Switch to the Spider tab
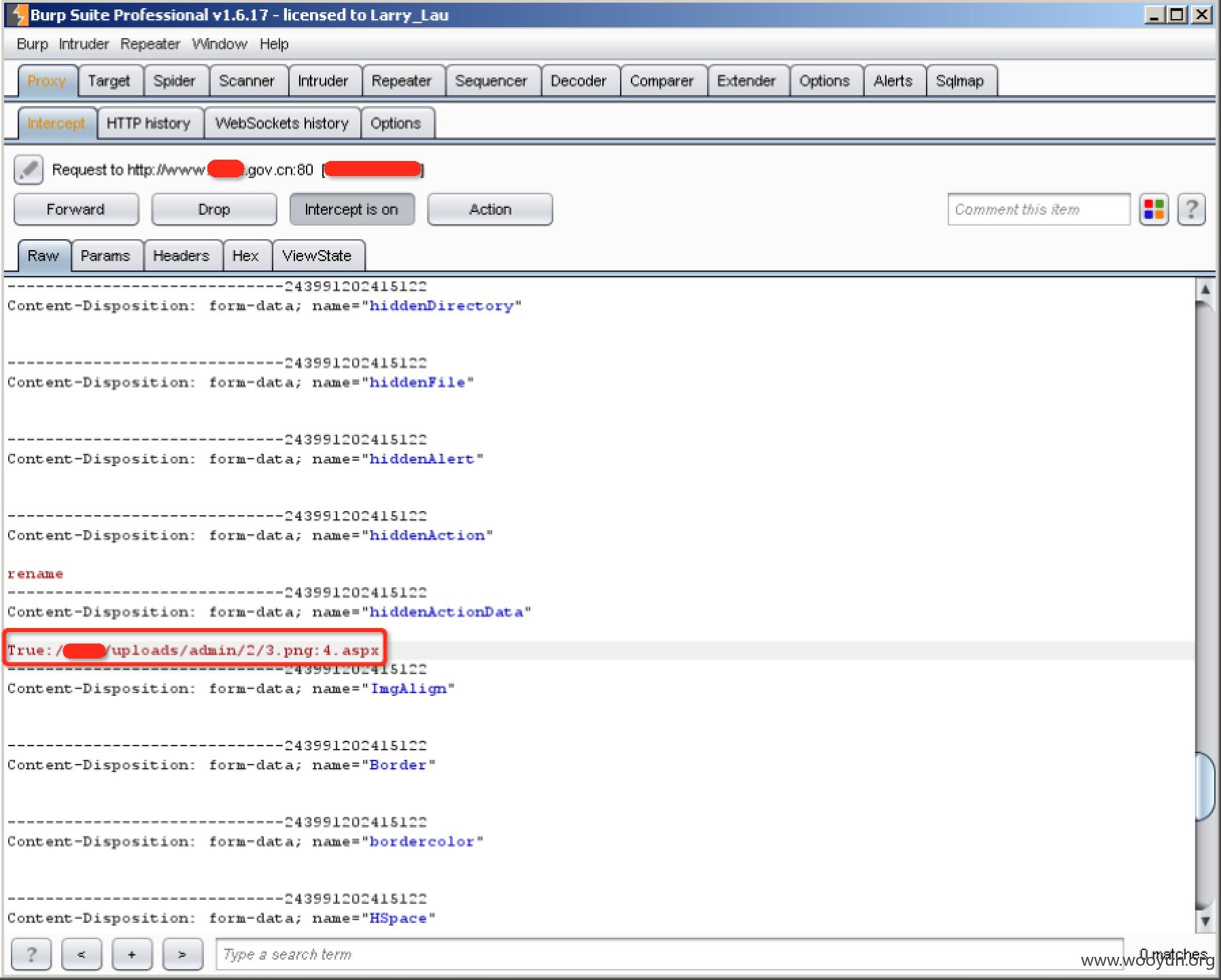 175,81
